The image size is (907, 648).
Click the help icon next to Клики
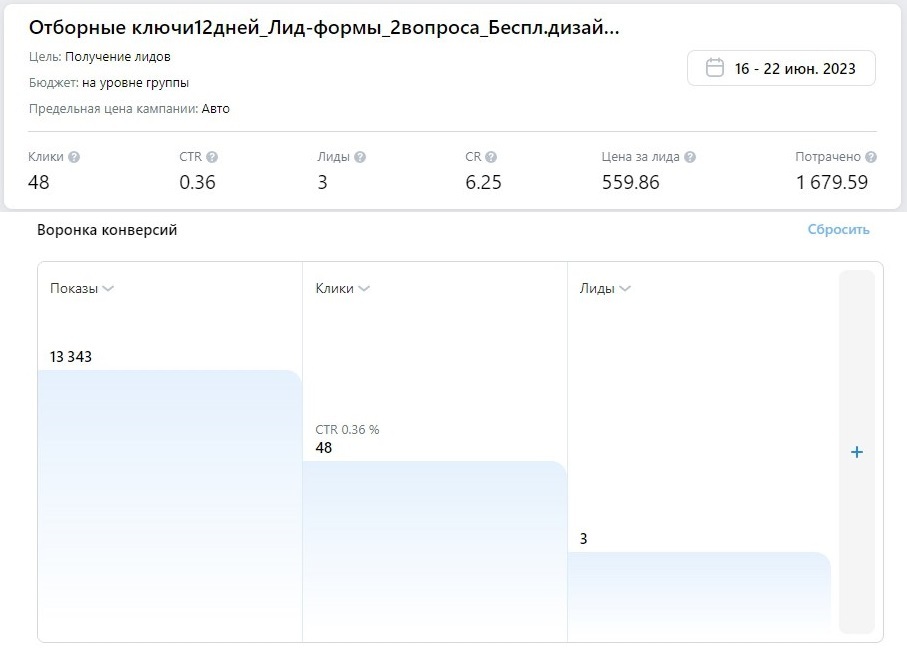click(74, 157)
